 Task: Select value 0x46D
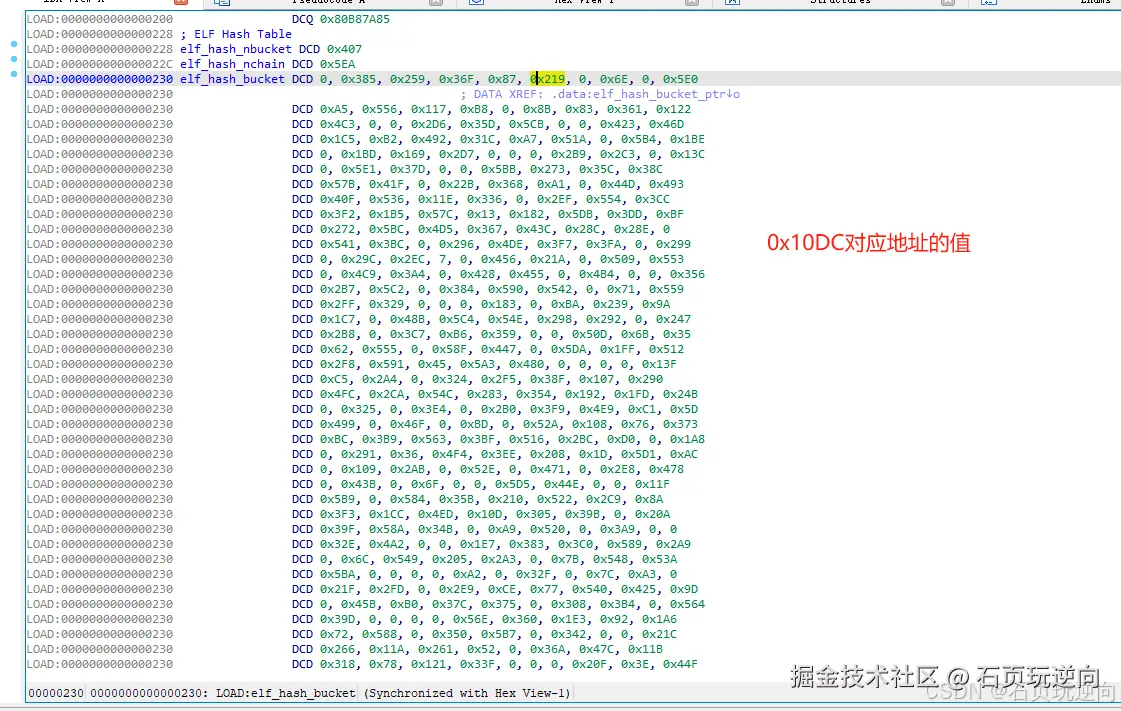(x=666, y=124)
